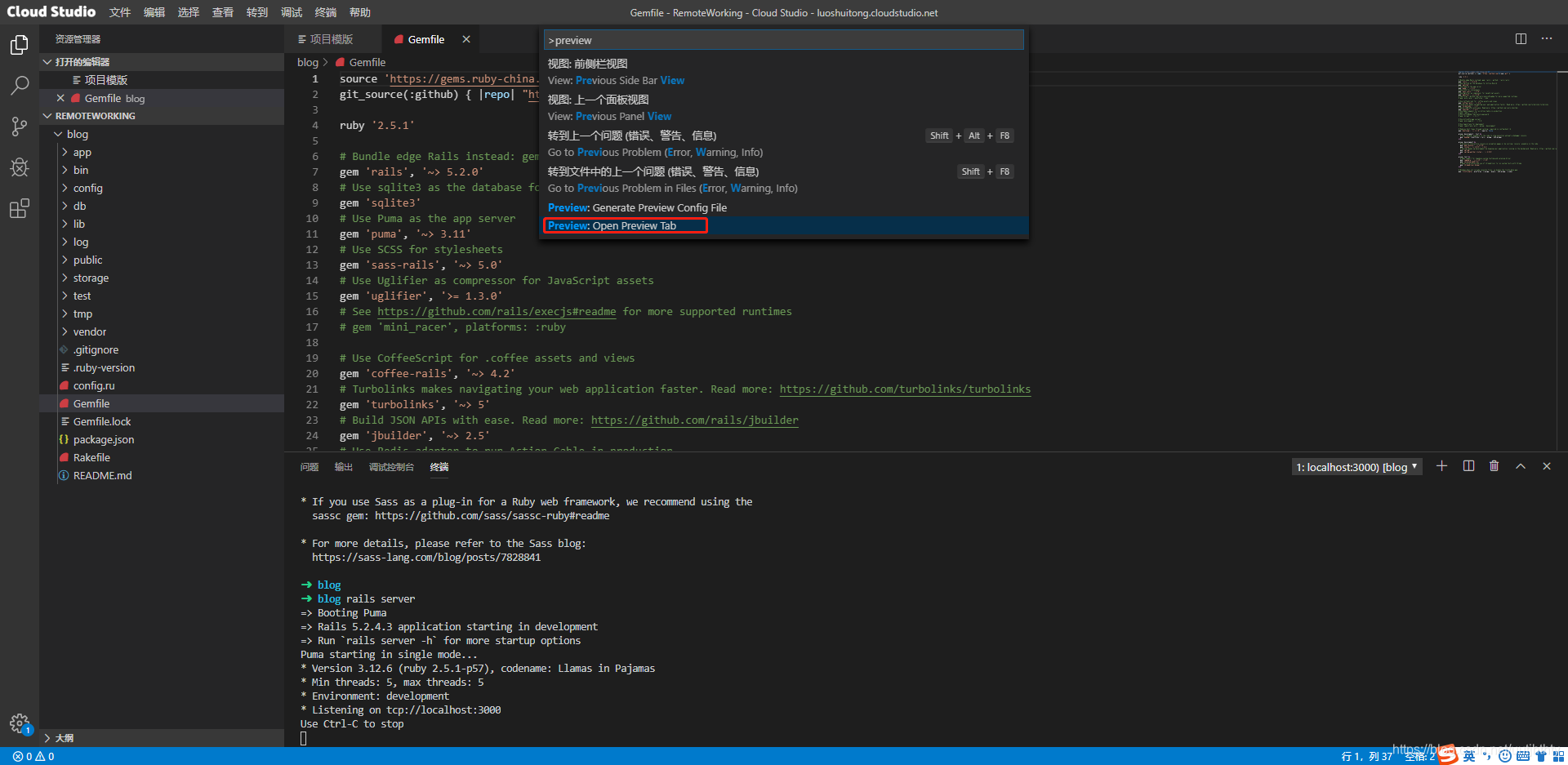Open the 文件 menu
1568x765 pixels.
tap(120, 12)
